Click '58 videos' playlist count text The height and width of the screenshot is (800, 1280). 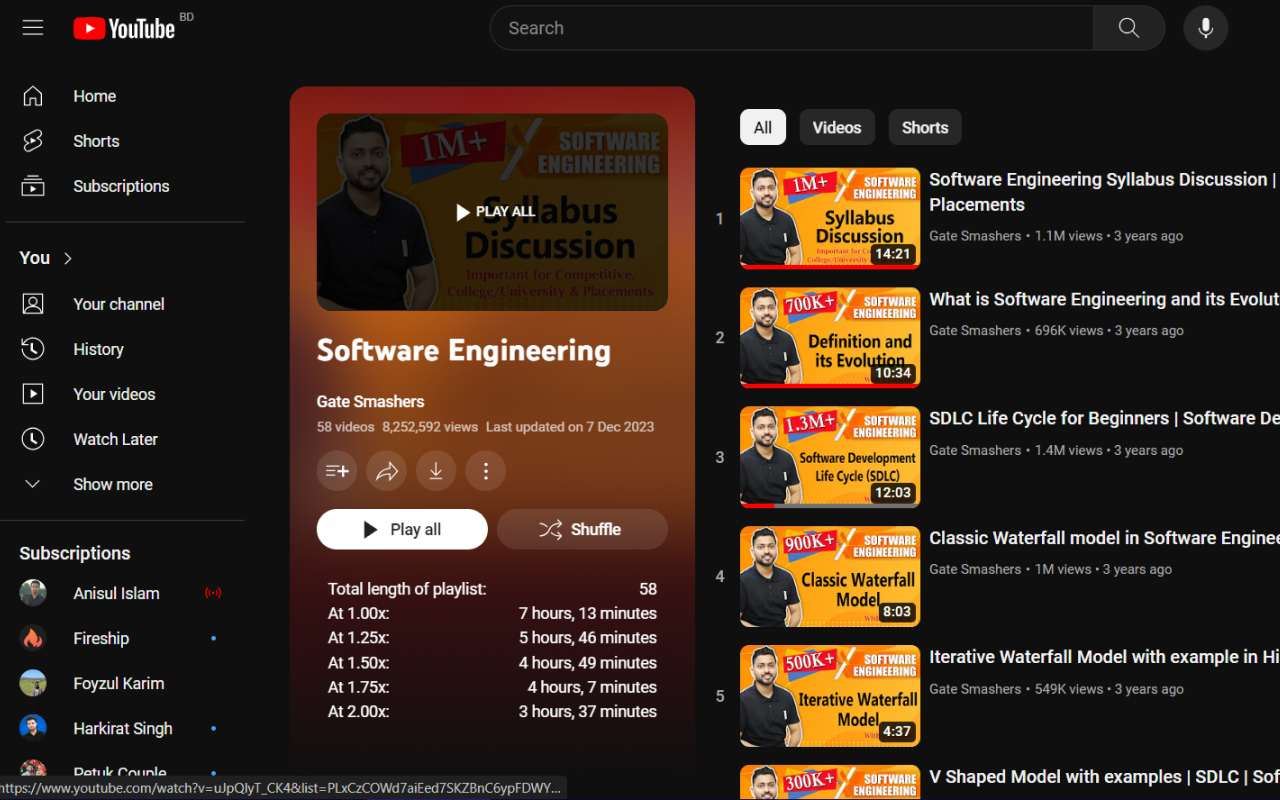(x=345, y=427)
